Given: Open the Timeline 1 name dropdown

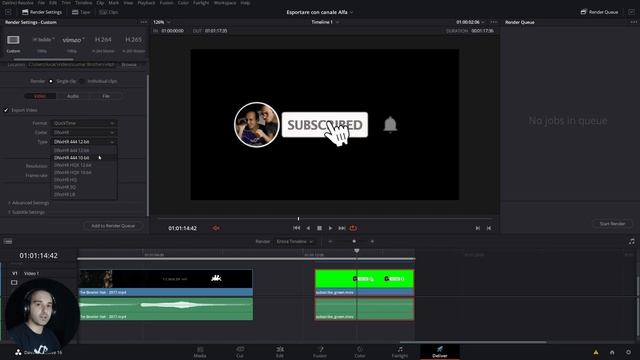Looking at the screenshot, I should pyautogui.click(x=325, y=22).
